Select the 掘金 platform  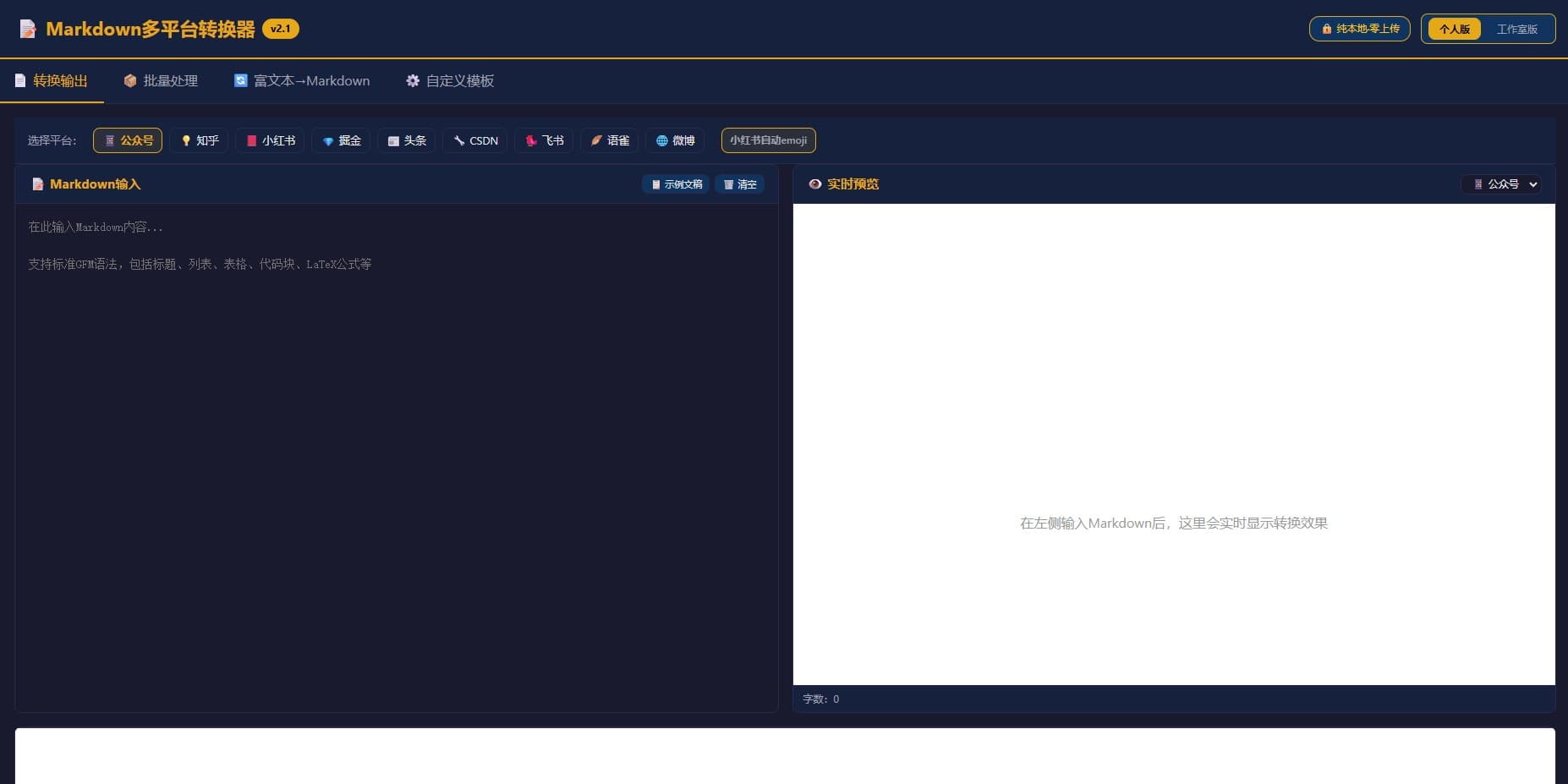pyautogui.click(x=342, y=140)
